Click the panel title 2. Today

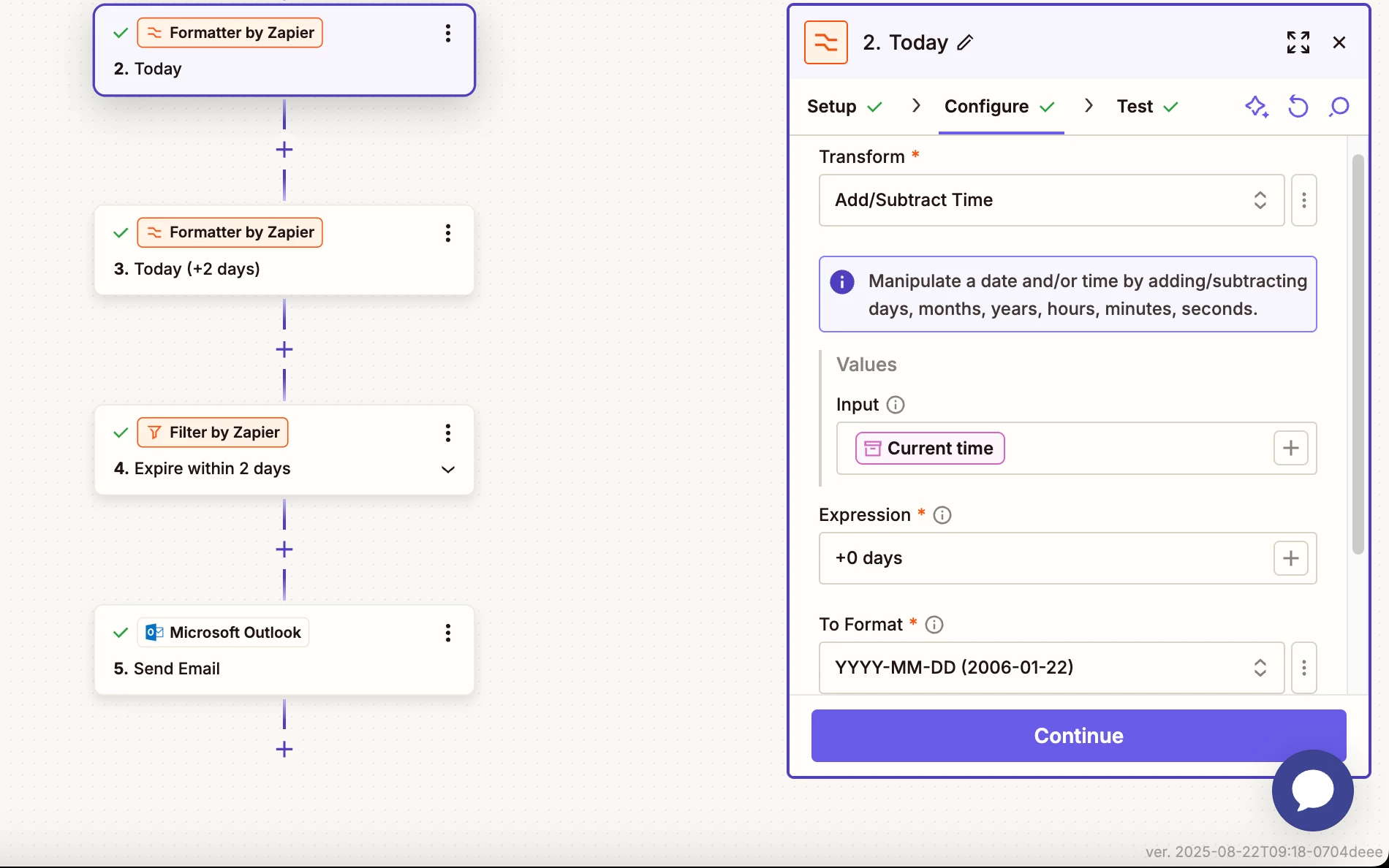click(x=905, y=42)
